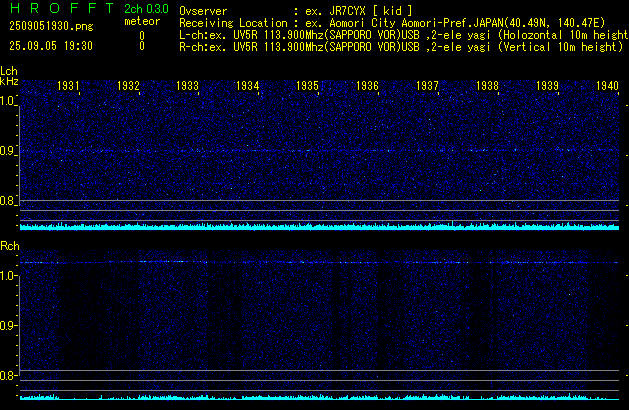Click time marker 1936
The height and width of the screenshot is (410, 629).
click(367, 85)
